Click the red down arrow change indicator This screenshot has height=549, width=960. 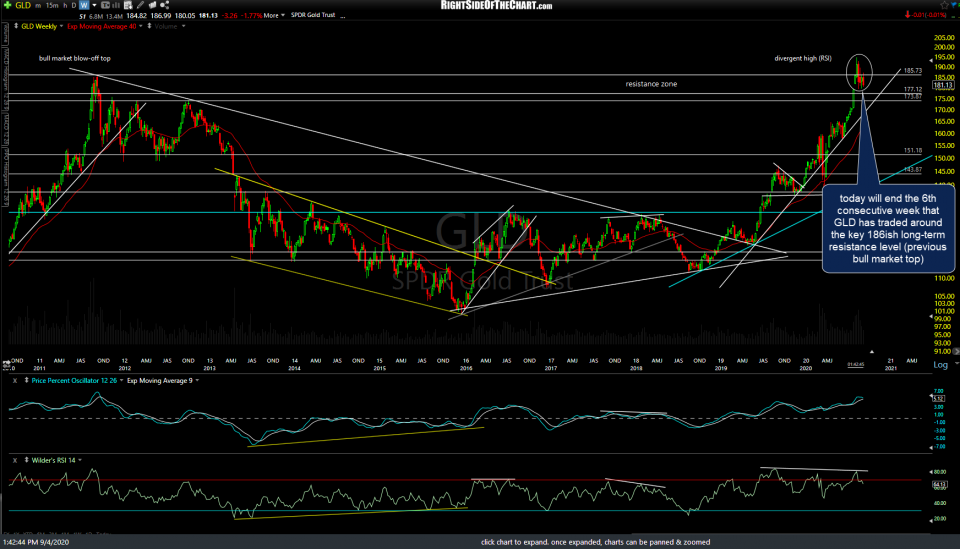click(x=908, y=15)
